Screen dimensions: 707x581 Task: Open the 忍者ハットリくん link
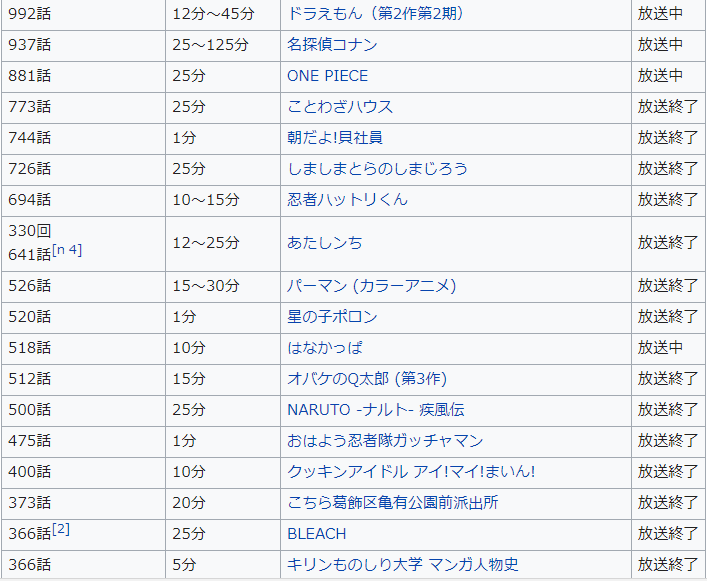point(347,200)
